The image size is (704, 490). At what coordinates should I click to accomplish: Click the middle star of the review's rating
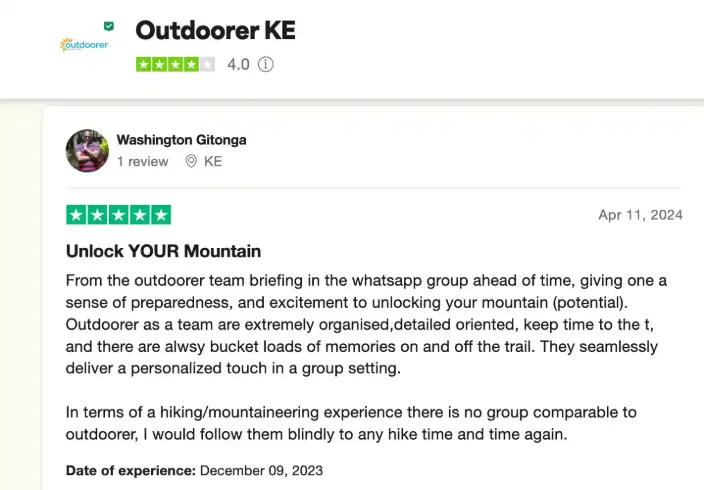pyautogui.click(x=119, y=215)
